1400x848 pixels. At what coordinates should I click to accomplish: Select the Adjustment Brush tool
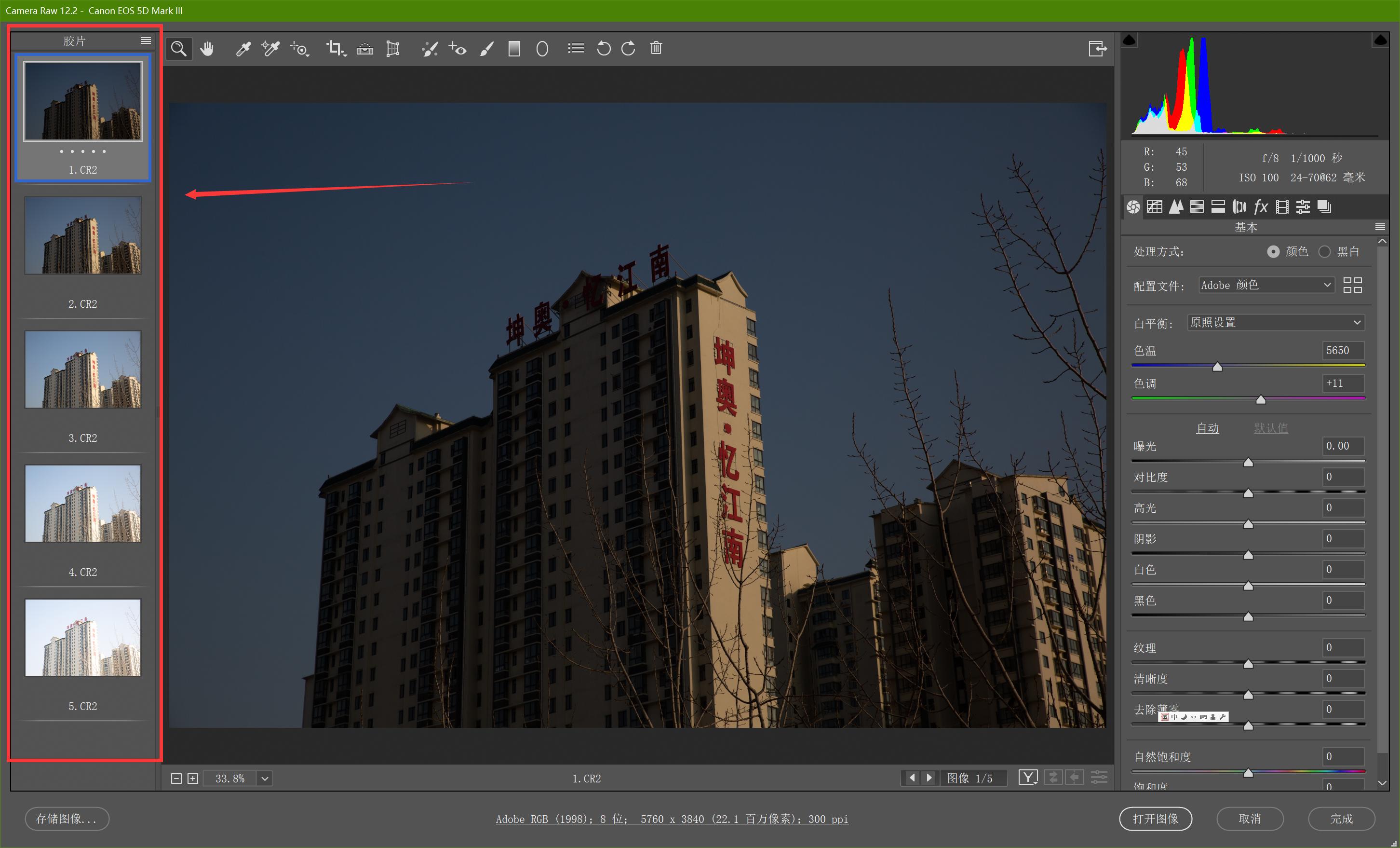pyautogui.click(x=486, y=49)
